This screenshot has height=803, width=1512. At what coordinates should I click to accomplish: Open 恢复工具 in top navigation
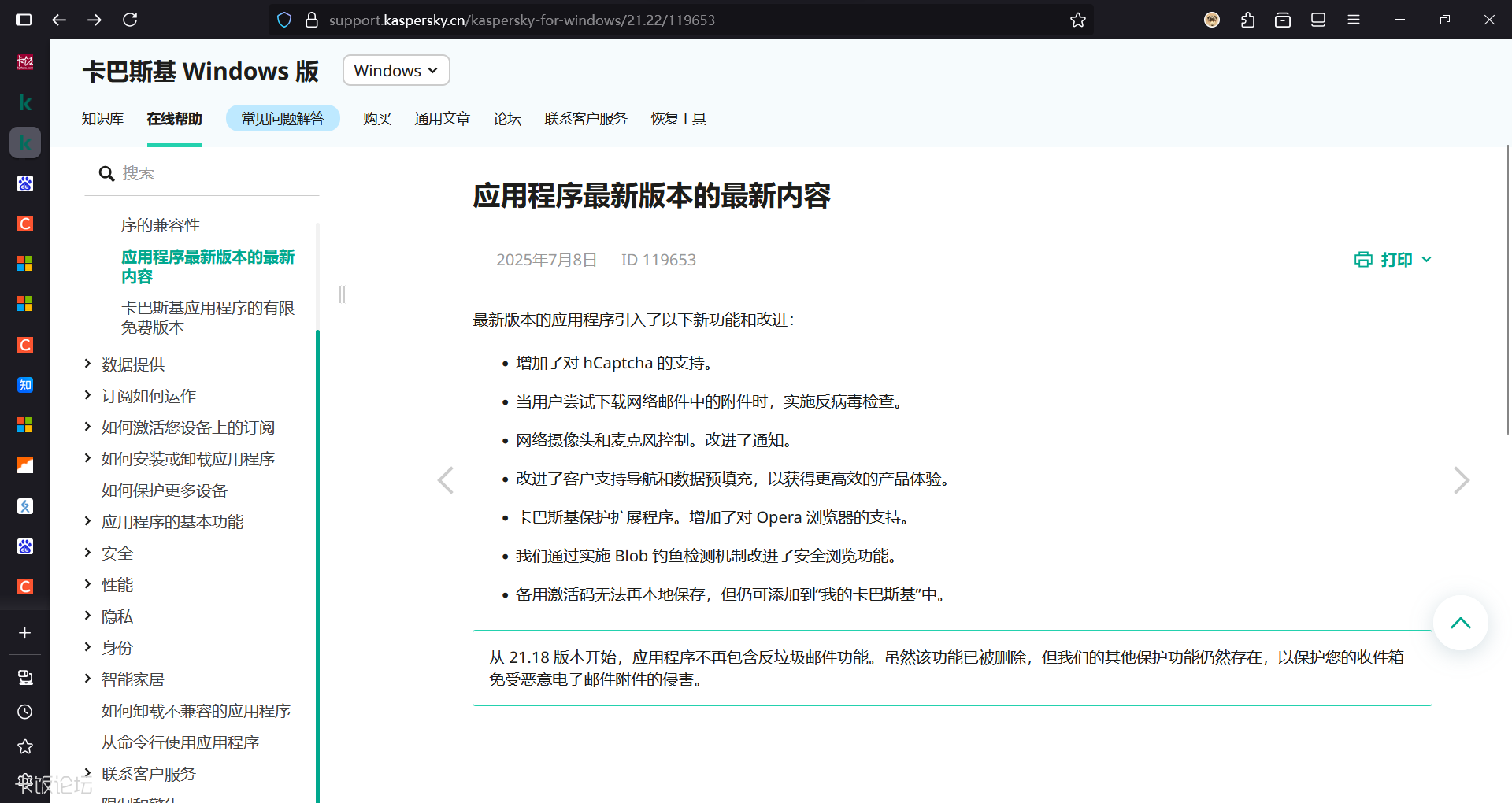click(x=679, y=119)
